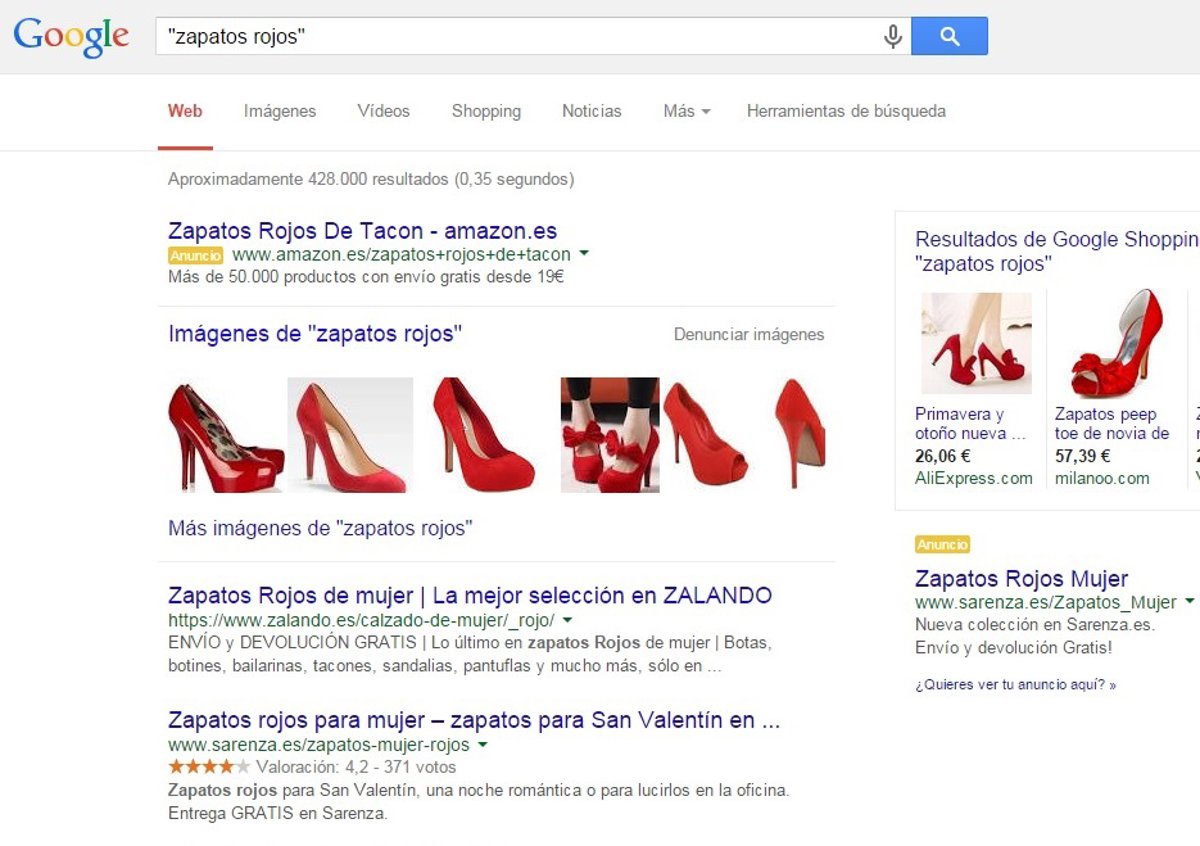The height and width of the screenshot is (846, 1200).
Task: Click the blue magnifying glass search button
Action: [949, 34]
